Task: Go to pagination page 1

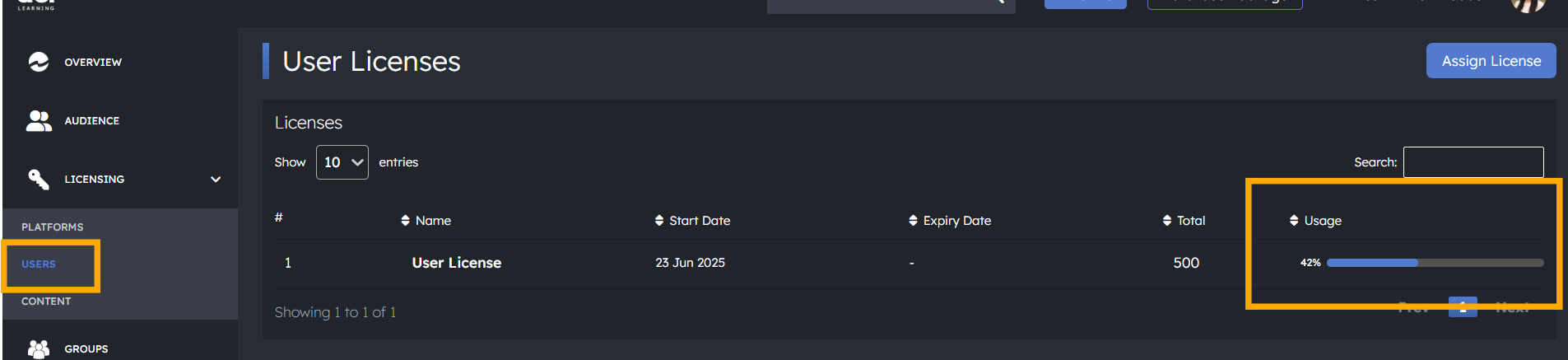Action: (1463, 307)
